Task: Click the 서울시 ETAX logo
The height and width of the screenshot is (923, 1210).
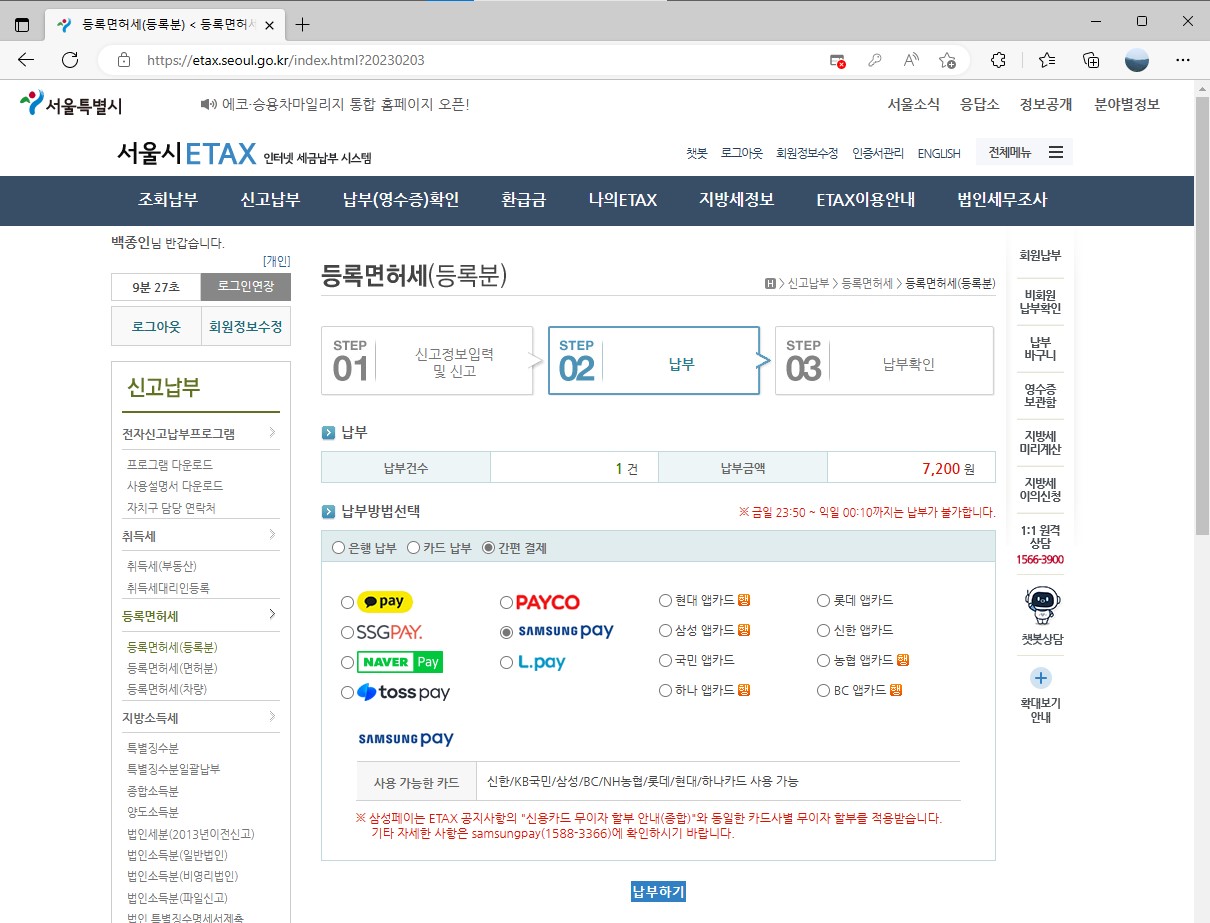Action: click(x=186, y=154)
